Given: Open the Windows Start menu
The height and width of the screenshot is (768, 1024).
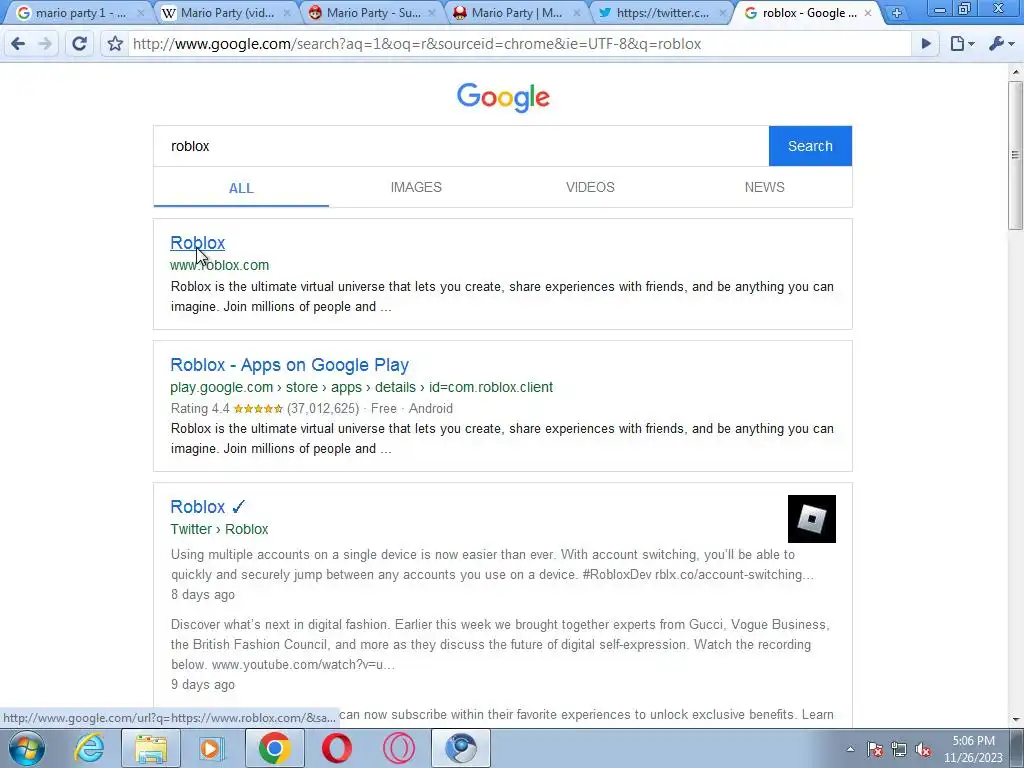Looking at the screenshot, I should click(27, 748).
